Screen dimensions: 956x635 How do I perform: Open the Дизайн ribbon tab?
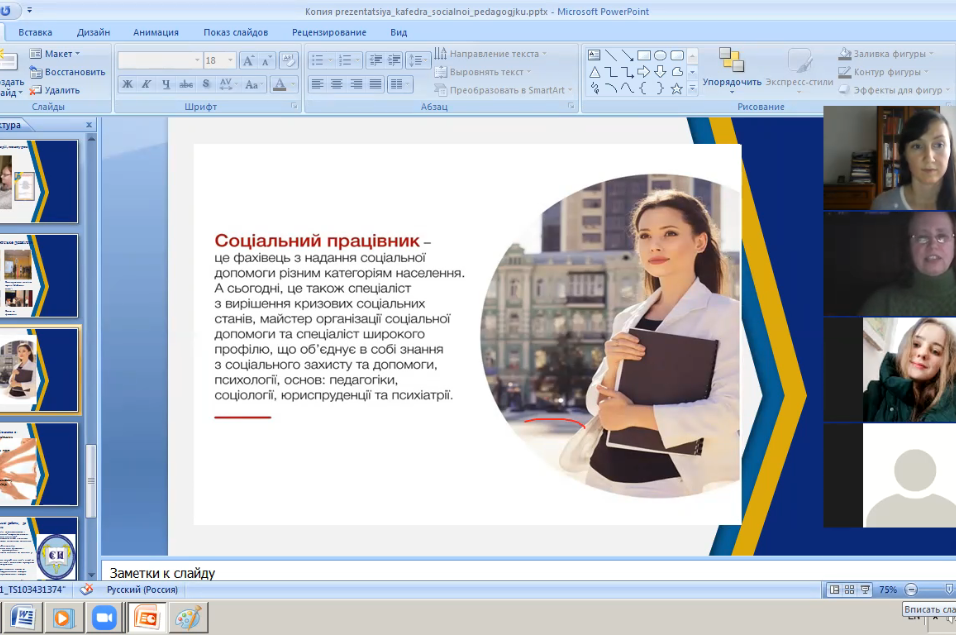pos(93,32)
